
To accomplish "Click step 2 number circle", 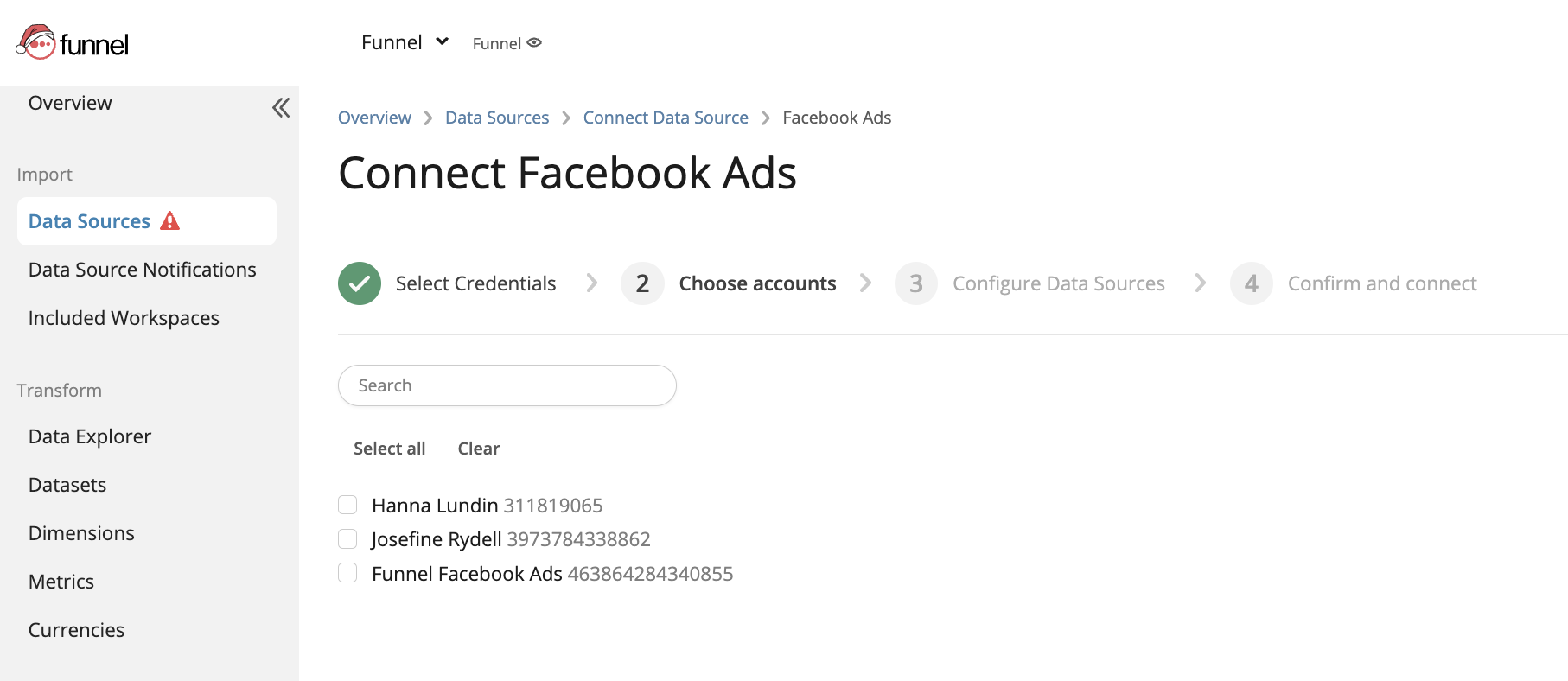I will 642,283.
